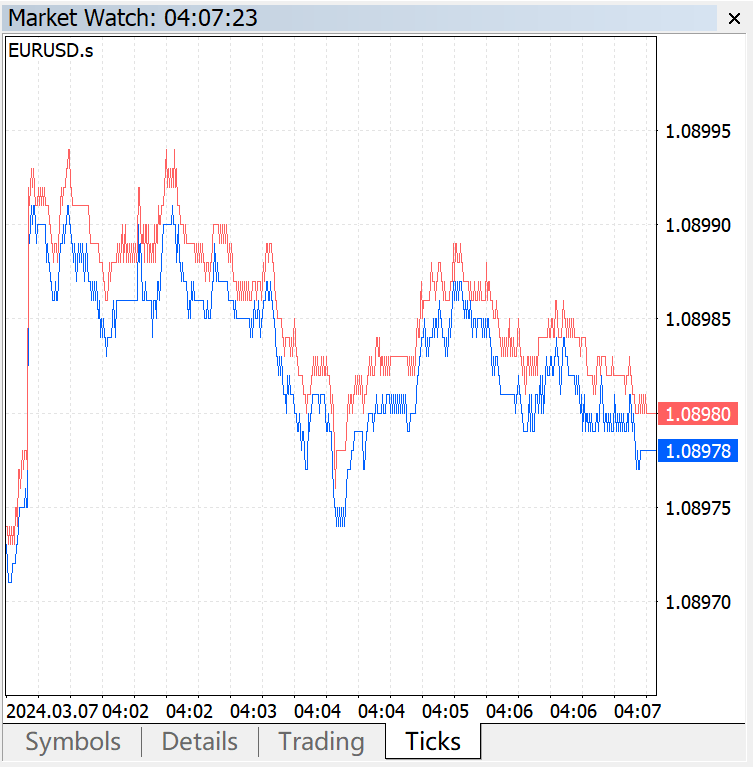
Task: Click the 2024.03.07 date label
Action: click(x=52, y=711)
